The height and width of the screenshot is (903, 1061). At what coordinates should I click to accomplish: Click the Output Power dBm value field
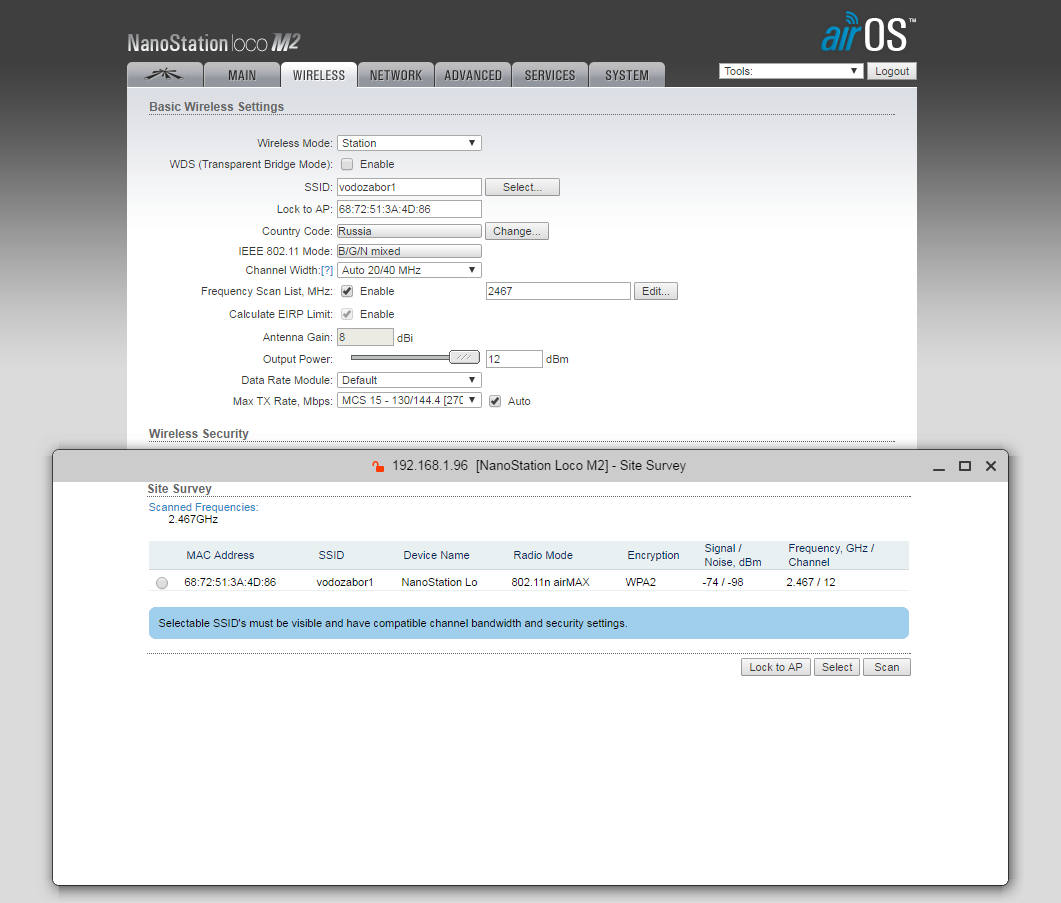[x=514, y=359]
